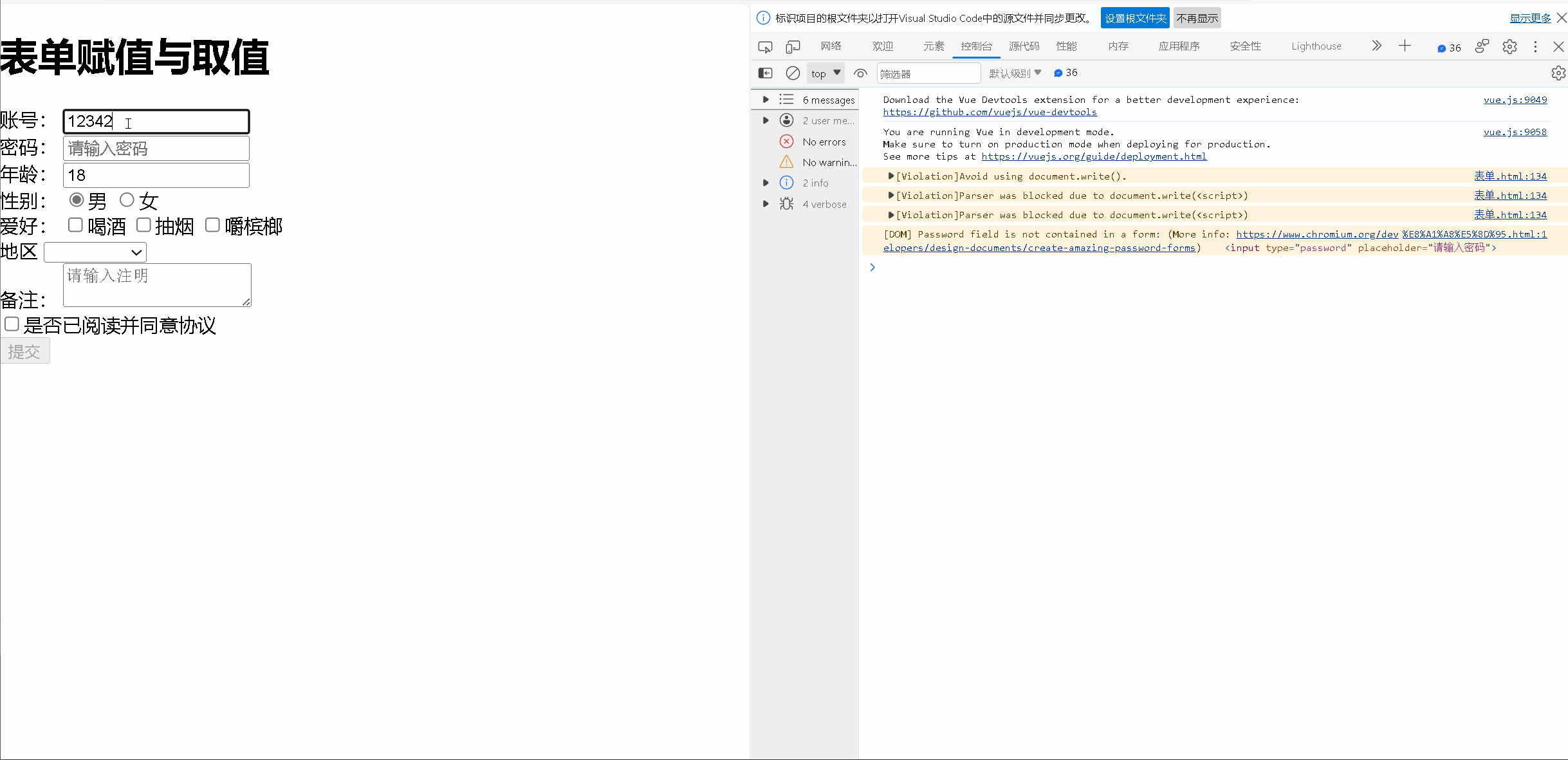Open the vue-devtools GitHub link
Screen dimensions: 1568x760
coord(990,112)
